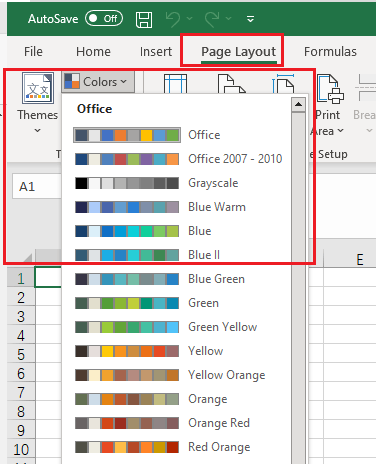Open the Insert tab
Viewport: 376px width, 464px height.
(156, 52)
